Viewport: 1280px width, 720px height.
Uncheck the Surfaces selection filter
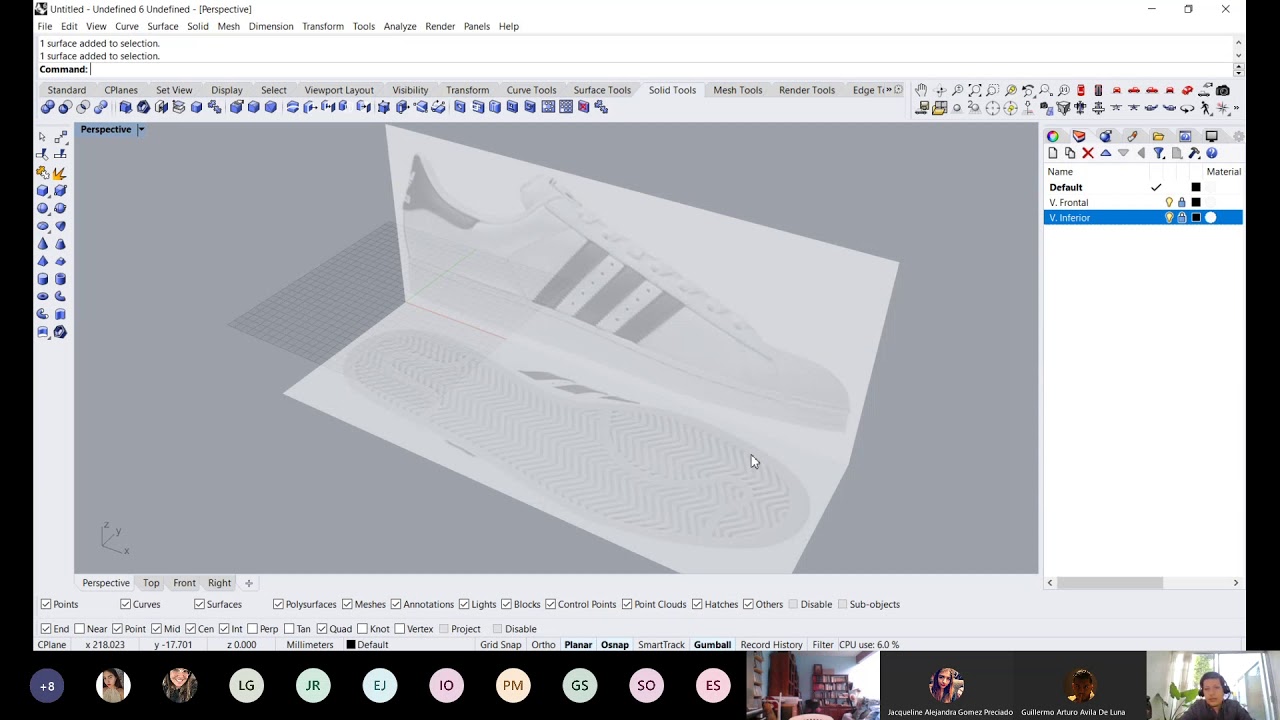[199, 604]
